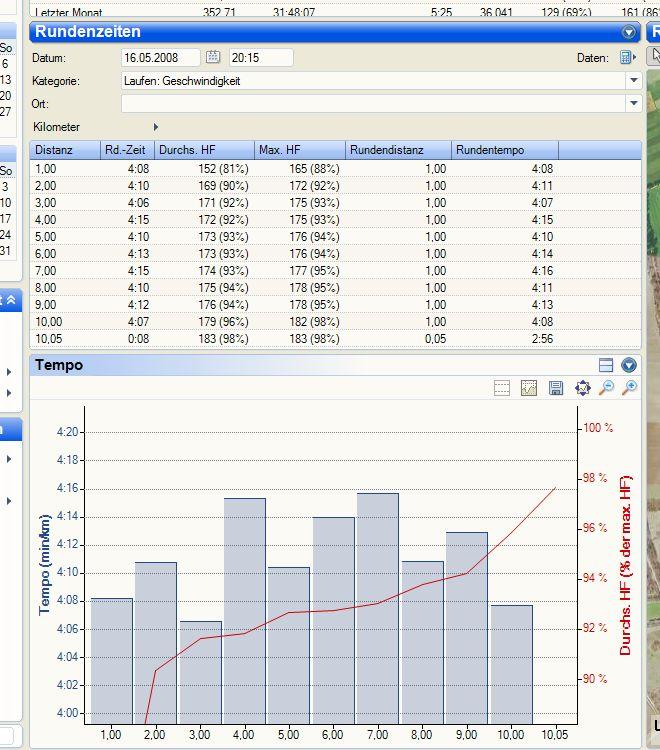The image size is (660, 750).
Task: Sort by the Max. HF column header
Action: coord(300,150)
